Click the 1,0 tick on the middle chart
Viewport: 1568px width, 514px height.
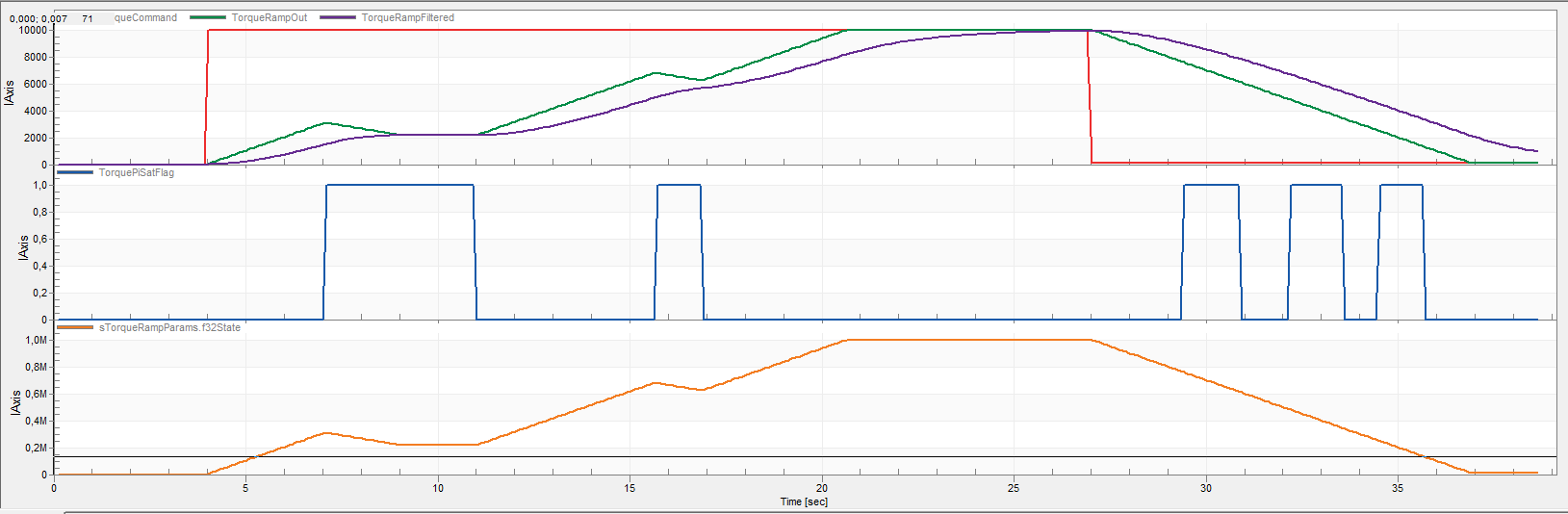click(40, 186)
